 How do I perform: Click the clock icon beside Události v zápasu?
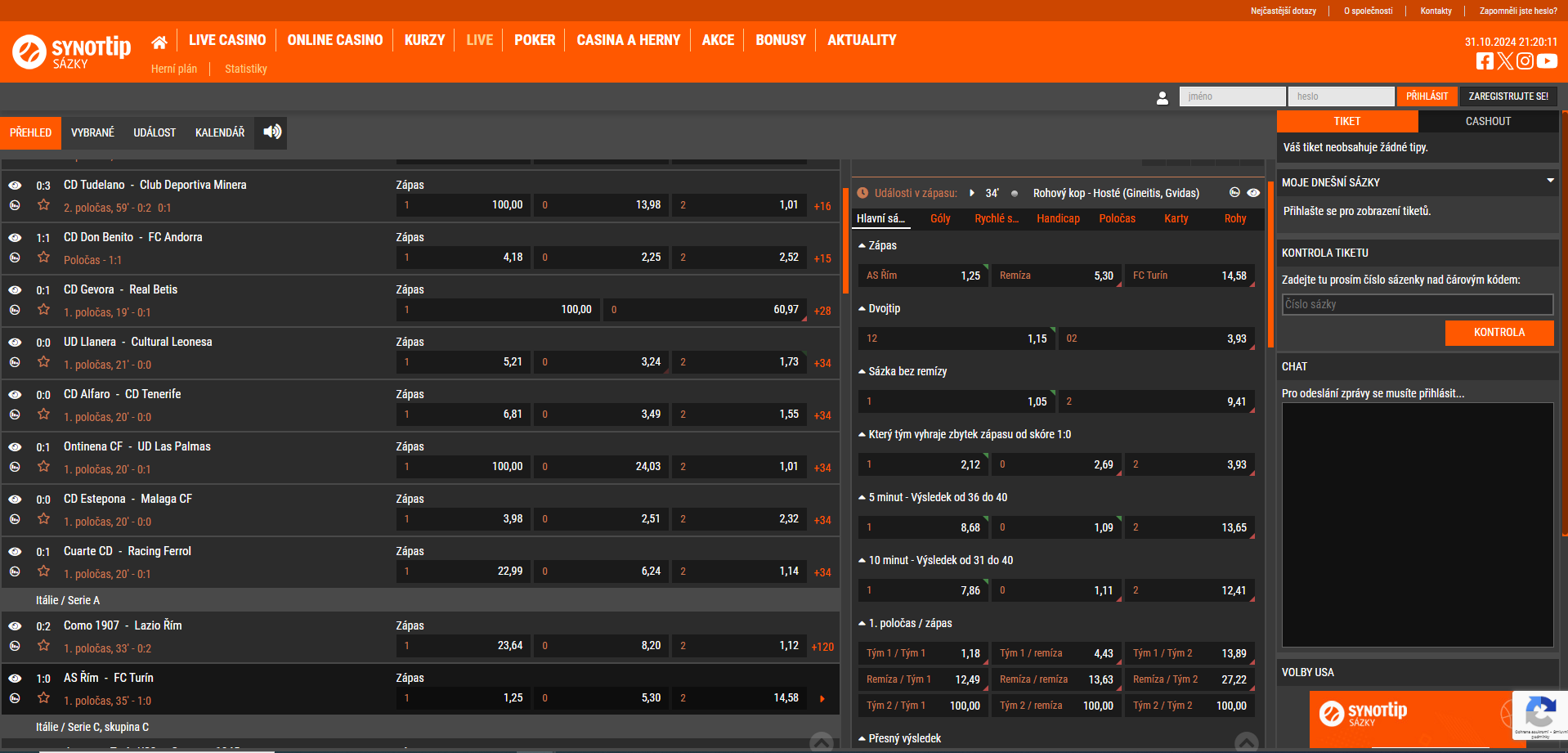[x=862, y=193]
